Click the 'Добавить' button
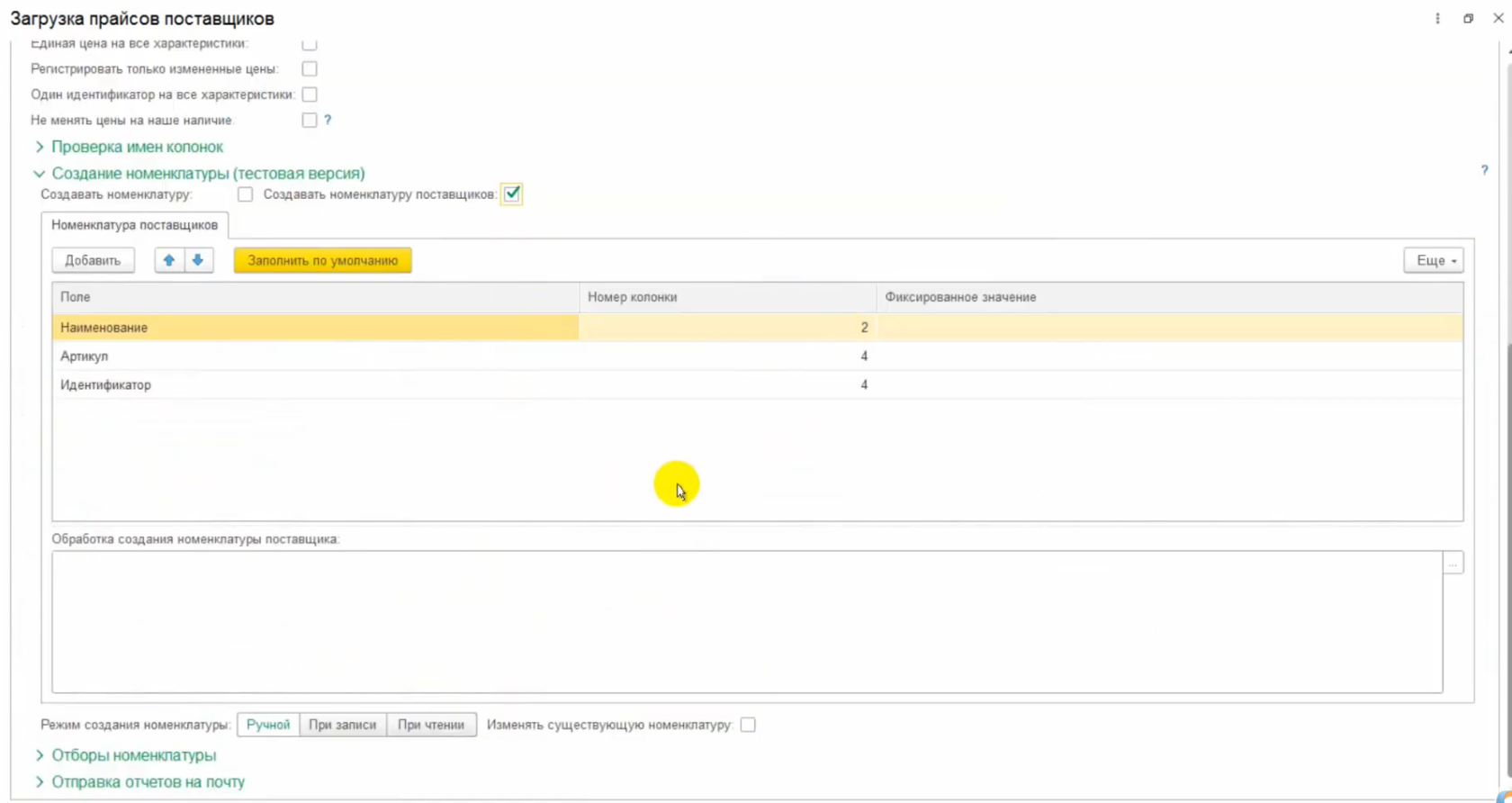Screen dimensions: 1512x803 (93, 260)
